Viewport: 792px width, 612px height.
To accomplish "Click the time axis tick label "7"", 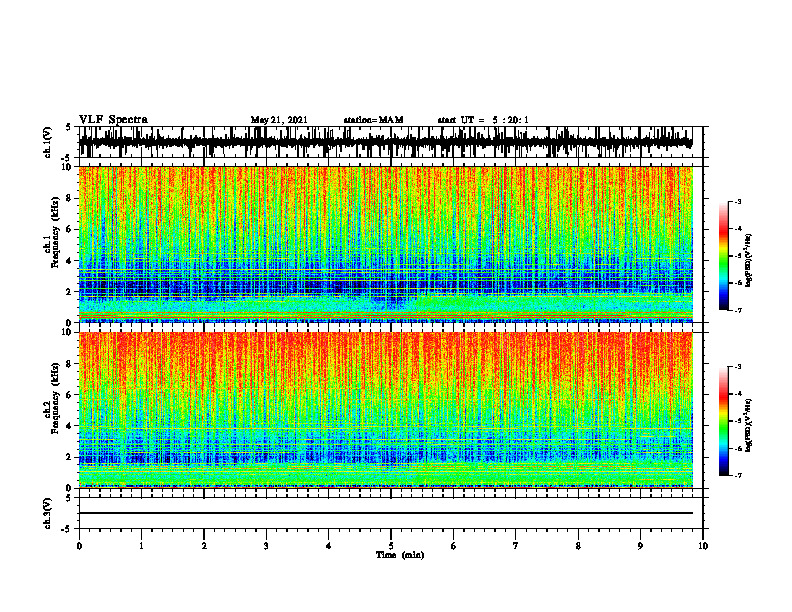I will coord(516,546).
